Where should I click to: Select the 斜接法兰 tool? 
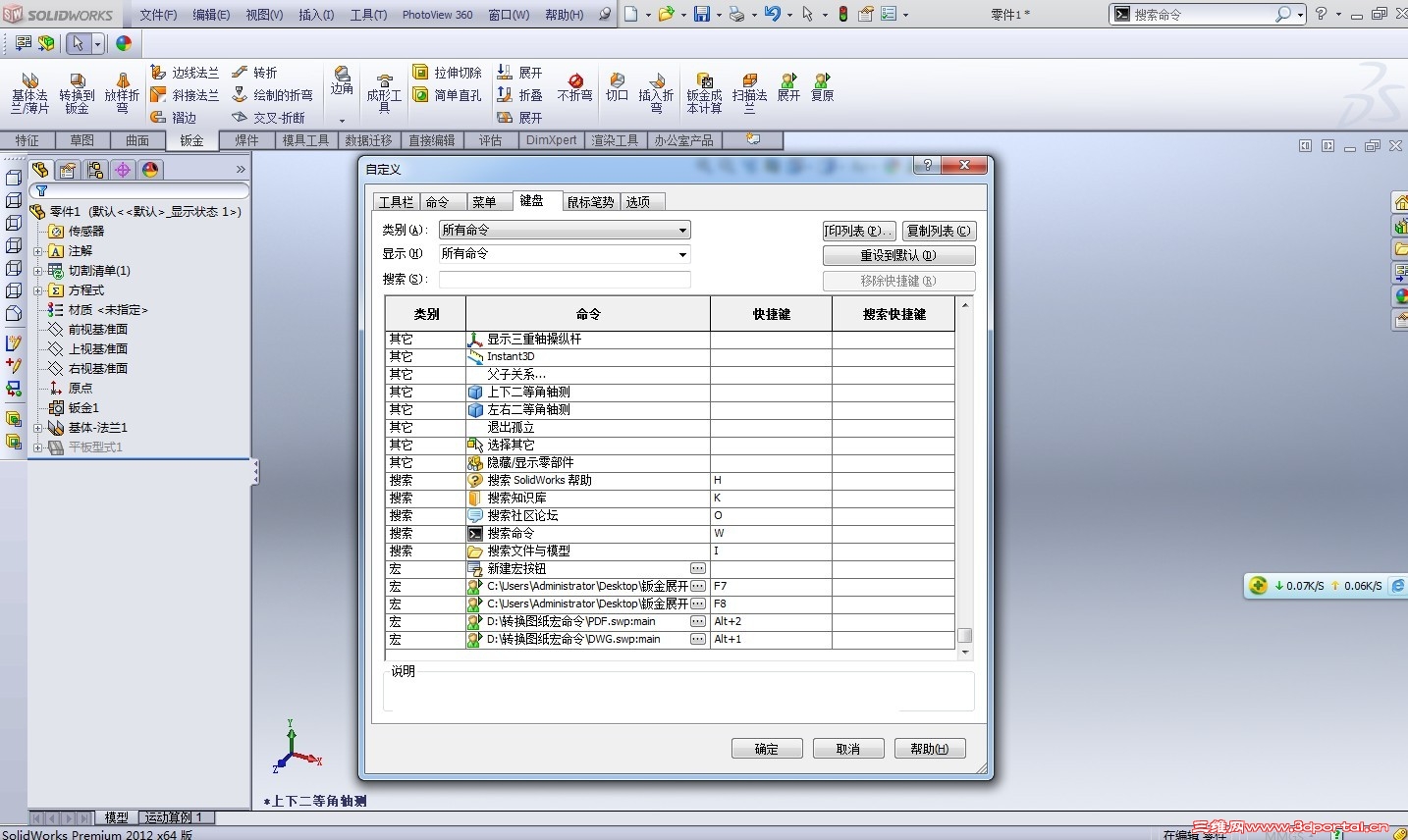(185, 95)
